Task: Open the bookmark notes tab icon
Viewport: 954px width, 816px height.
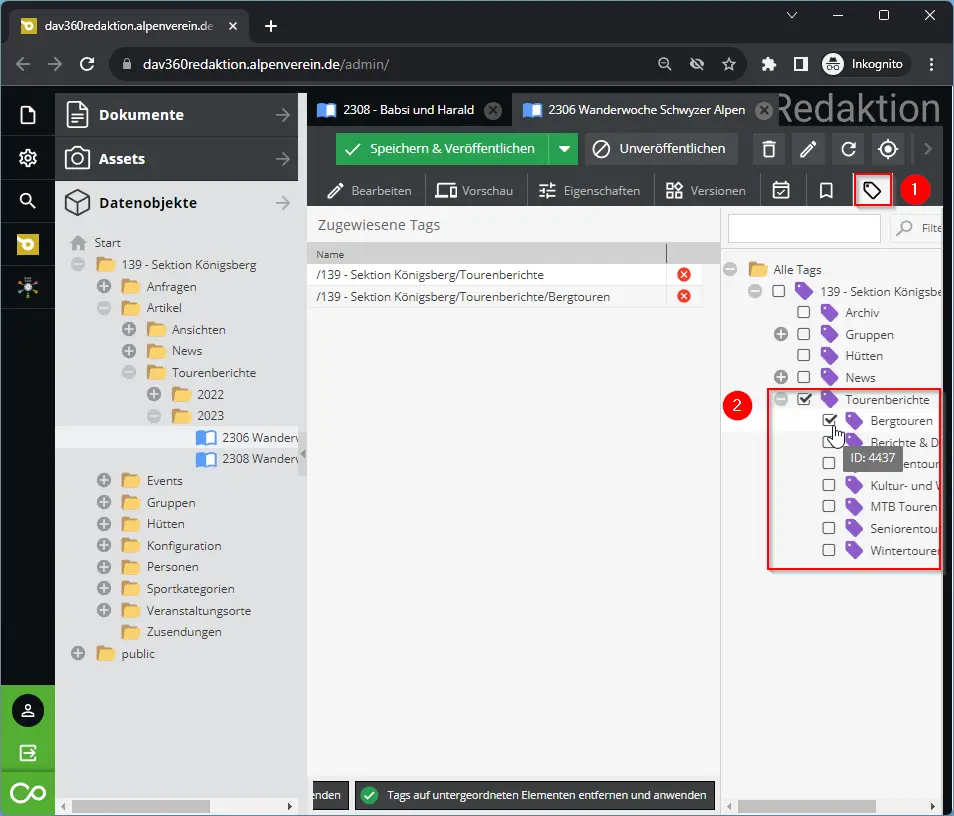Action: (x=826, y=190)
